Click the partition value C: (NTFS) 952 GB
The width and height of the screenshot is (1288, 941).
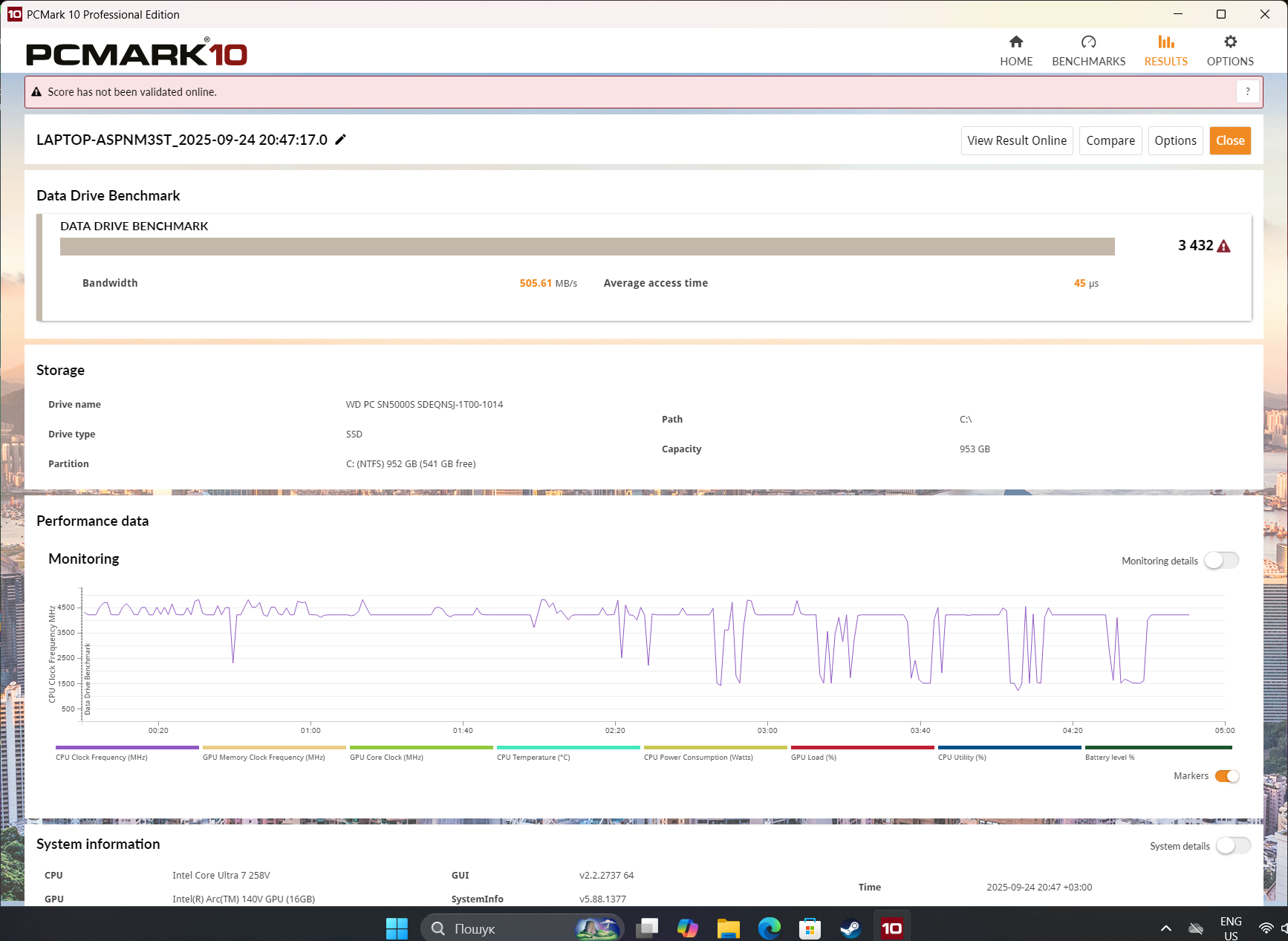[411, 464]
